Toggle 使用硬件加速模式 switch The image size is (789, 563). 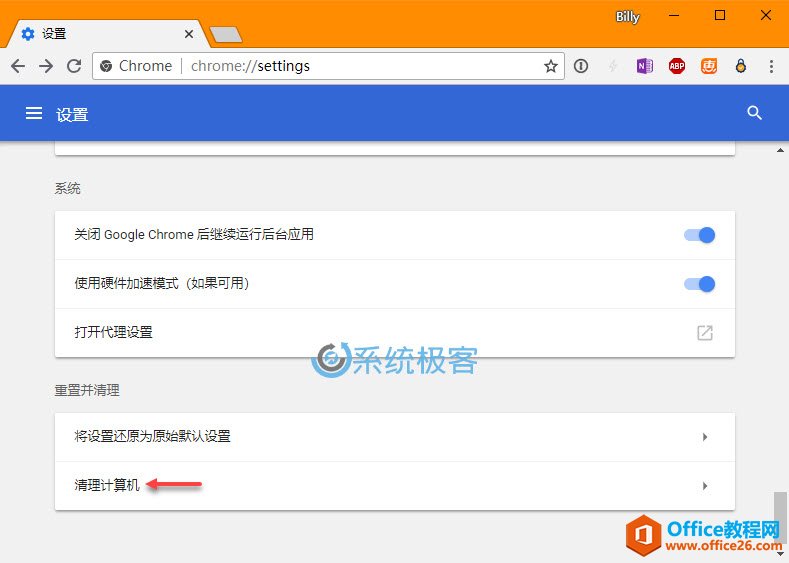click(699, 284)
